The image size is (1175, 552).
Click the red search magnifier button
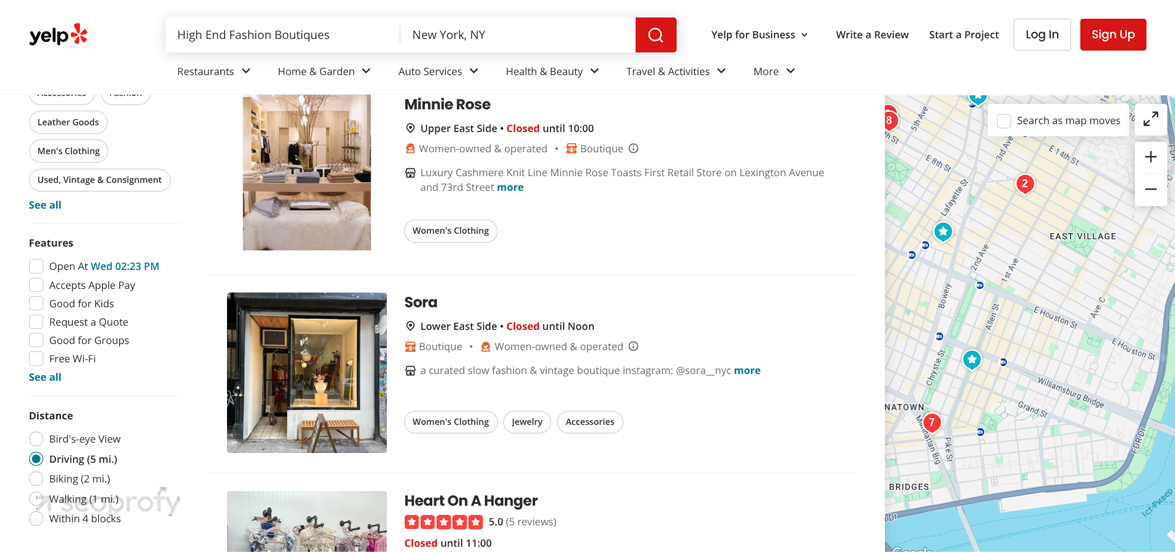(656, 35)
